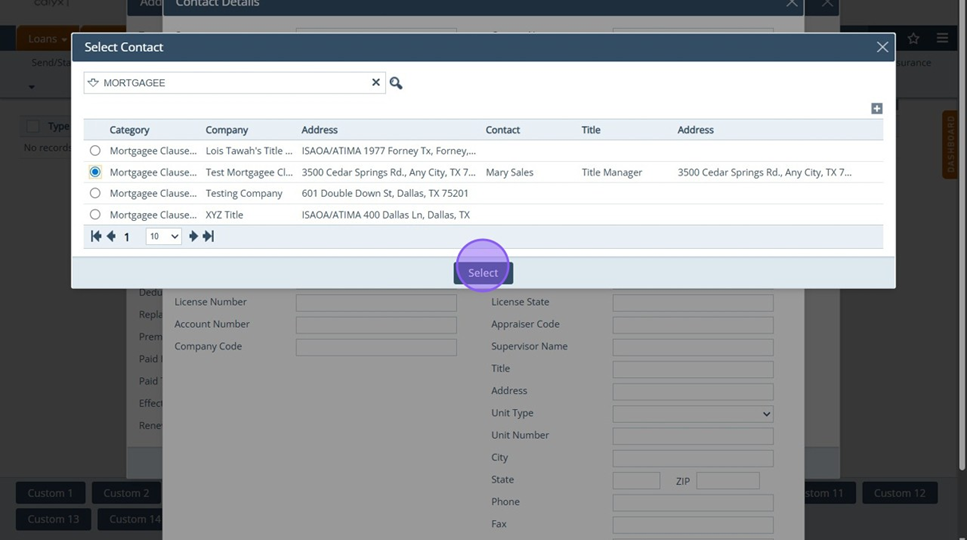Screen dimensions: 967x540
Task: Click the plus icon above the table
Action: 877,108
